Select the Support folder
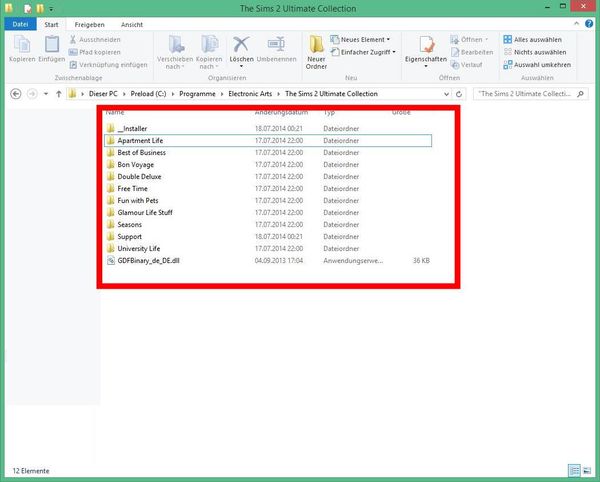 [268, 236]
